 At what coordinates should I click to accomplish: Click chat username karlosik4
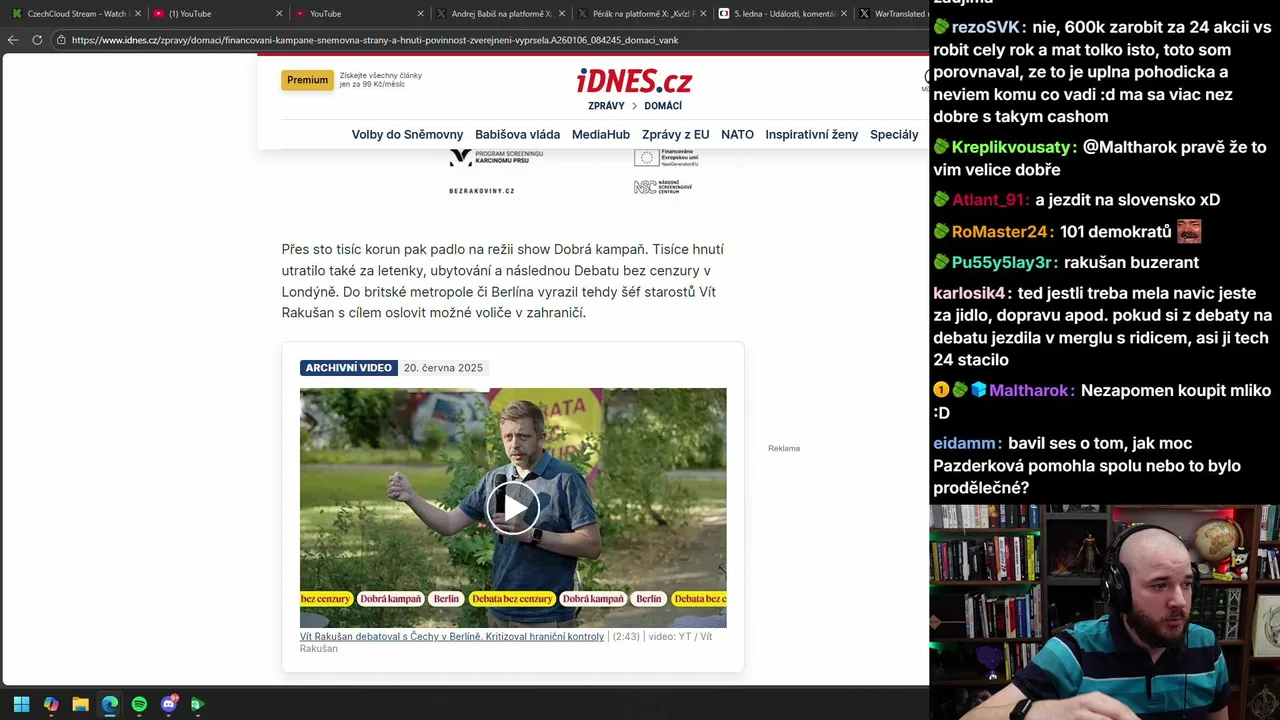[x=969, y=293]
